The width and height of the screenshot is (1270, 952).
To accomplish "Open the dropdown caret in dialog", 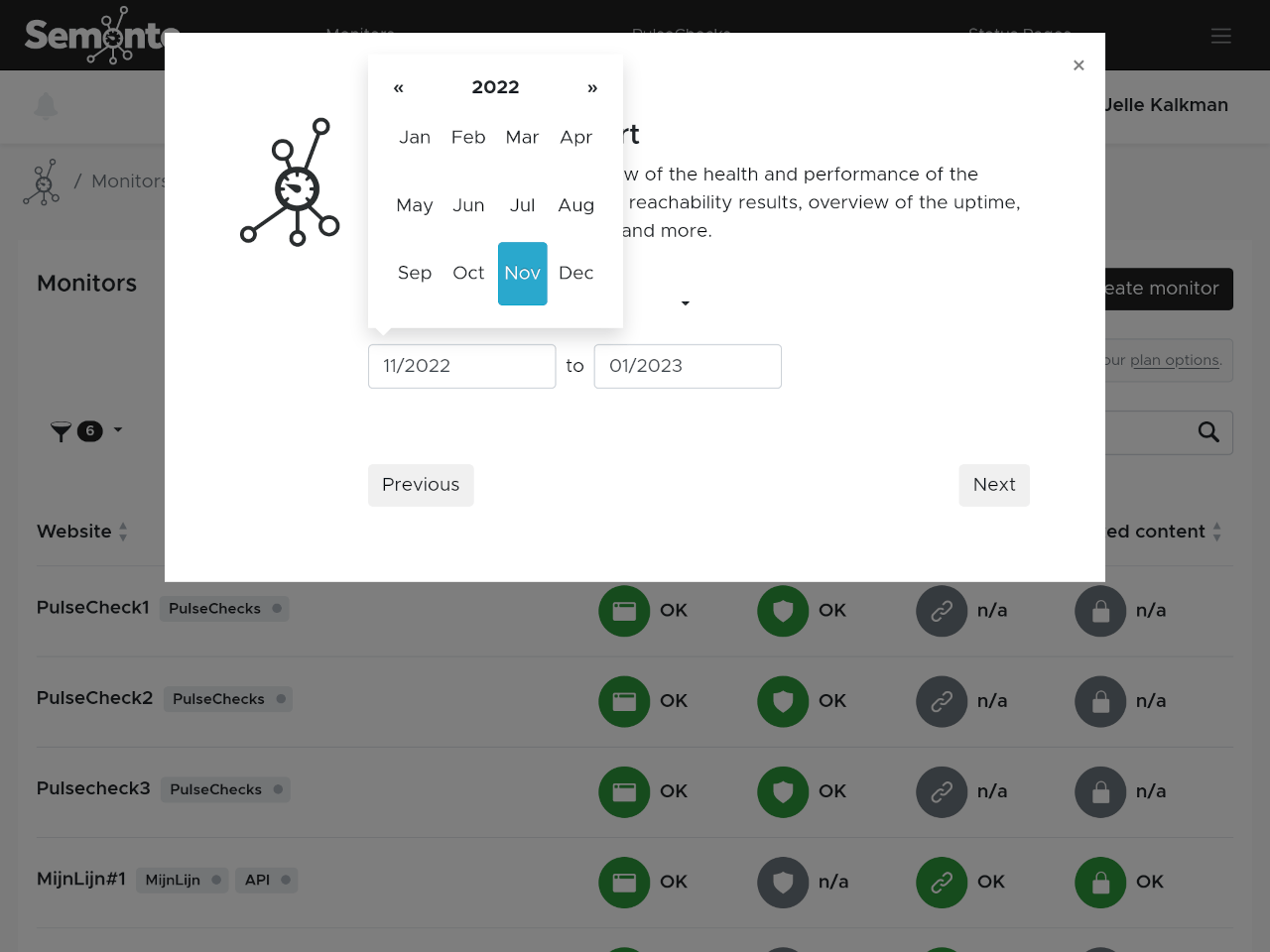I will (685, 303).
